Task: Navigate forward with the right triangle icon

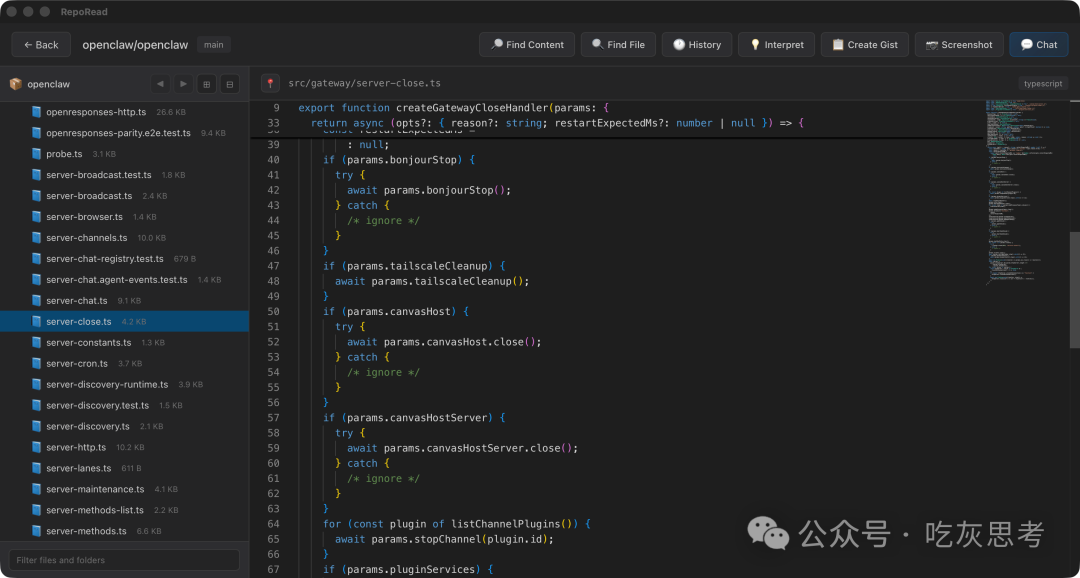Action: point(183,84)
